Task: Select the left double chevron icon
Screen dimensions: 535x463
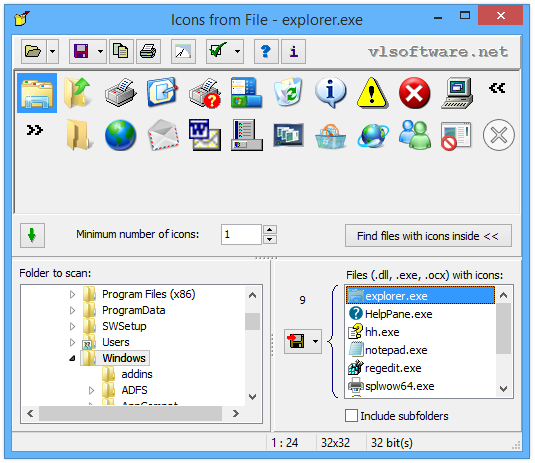Action: coord(497,88)
